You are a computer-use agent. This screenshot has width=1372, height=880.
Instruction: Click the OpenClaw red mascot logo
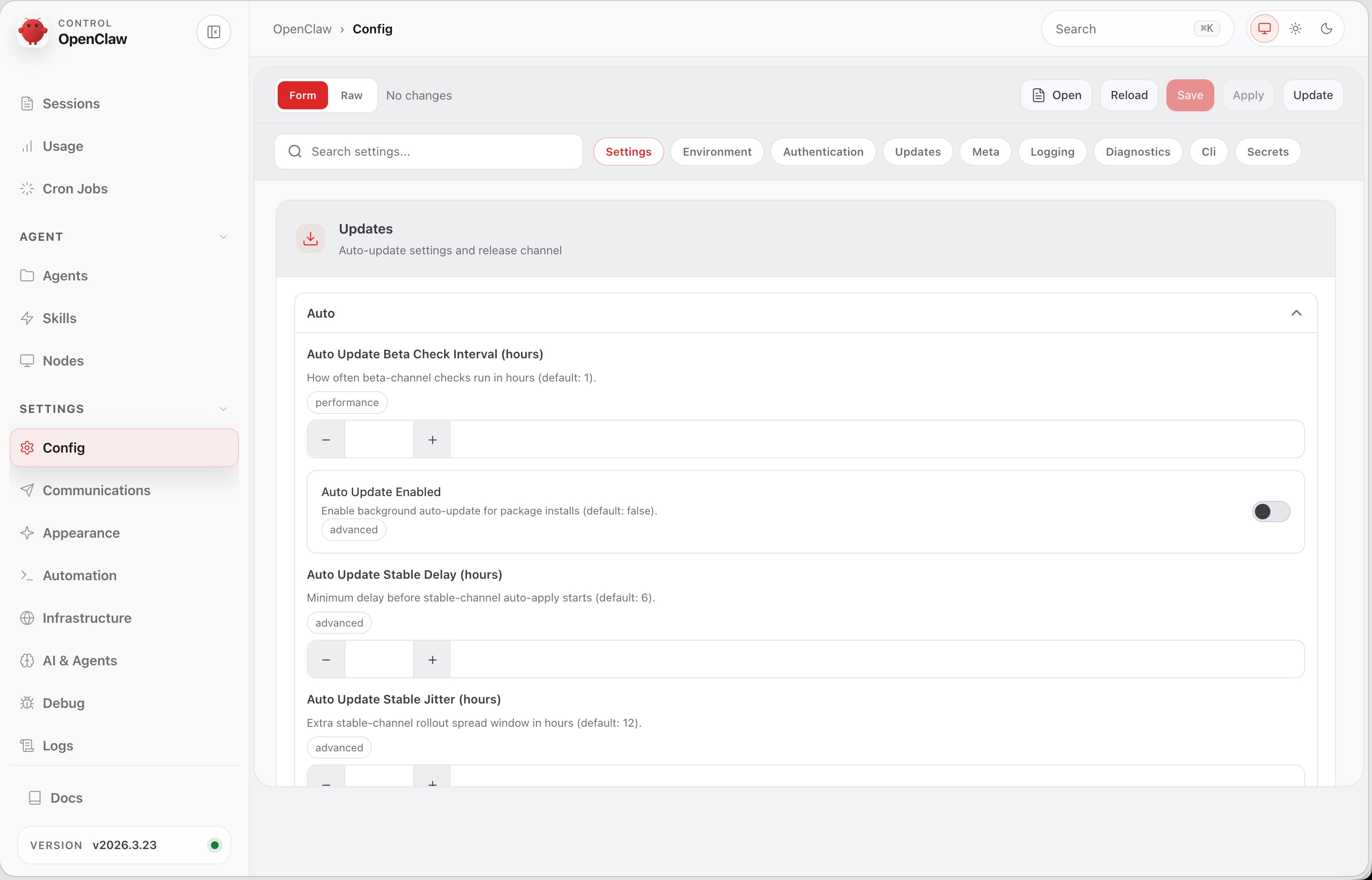(x=32, y=31)
